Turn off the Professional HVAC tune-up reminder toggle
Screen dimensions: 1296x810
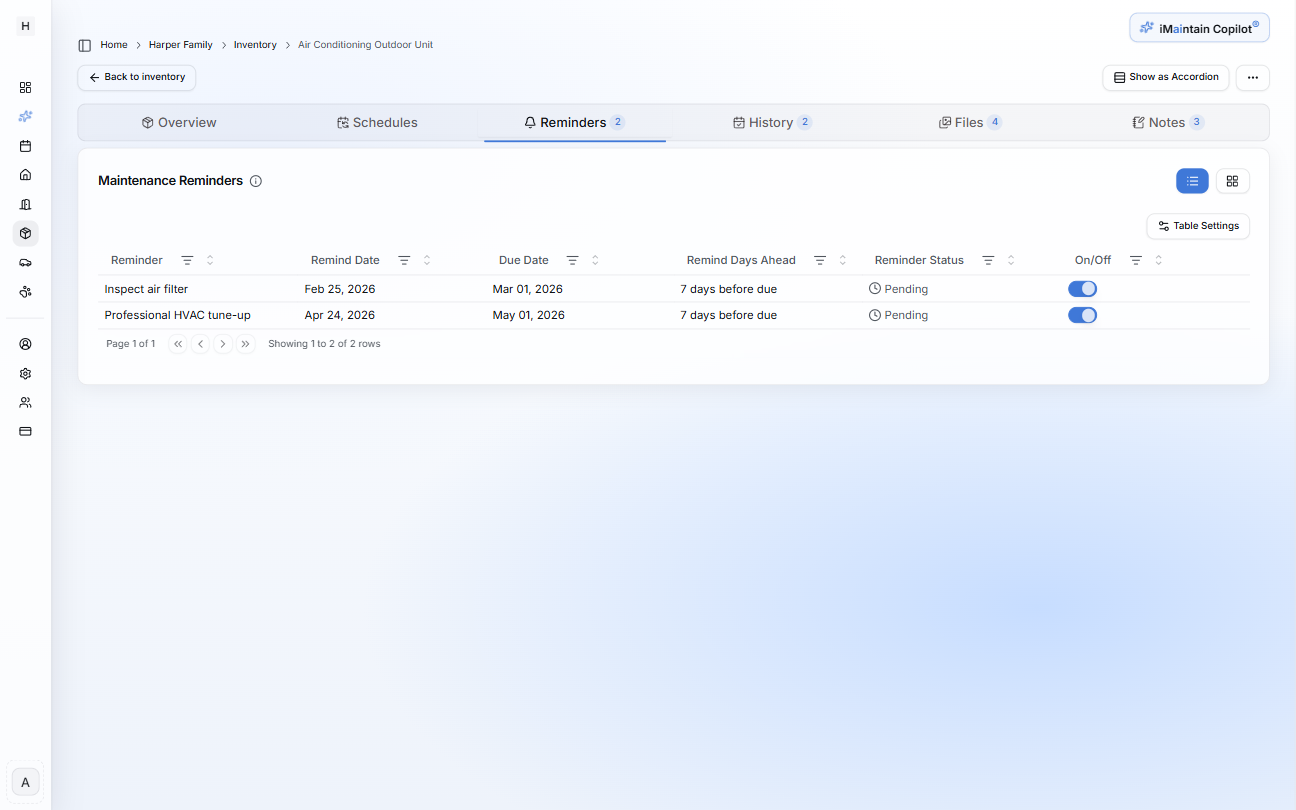[1082, 314]
